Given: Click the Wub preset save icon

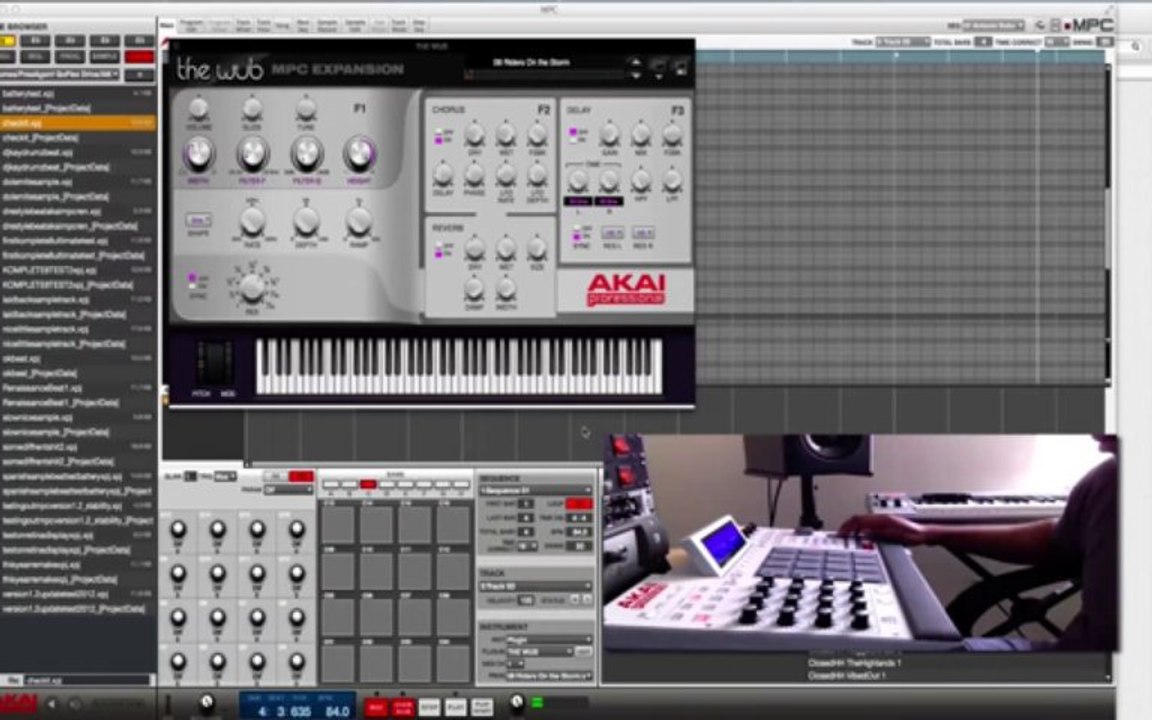Looking at the screenshot, I should pyautogui.click(x=680, y=68).
